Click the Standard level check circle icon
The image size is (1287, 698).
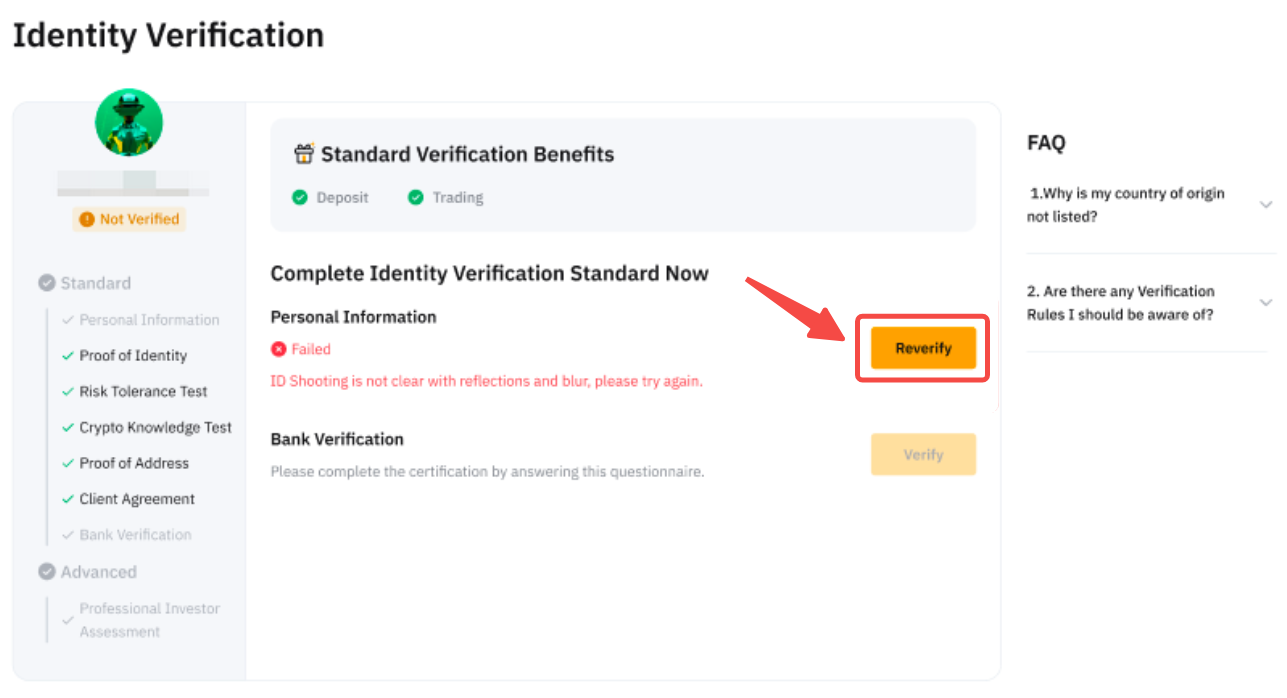pyautogui.click(x=47, y=283)
